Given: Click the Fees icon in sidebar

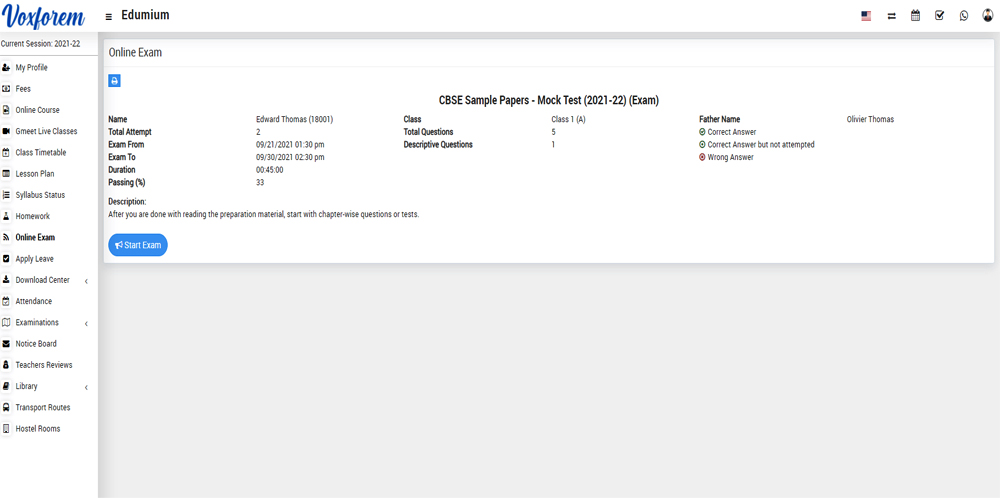Looking at the screenshot, I should tap(7, 89).
